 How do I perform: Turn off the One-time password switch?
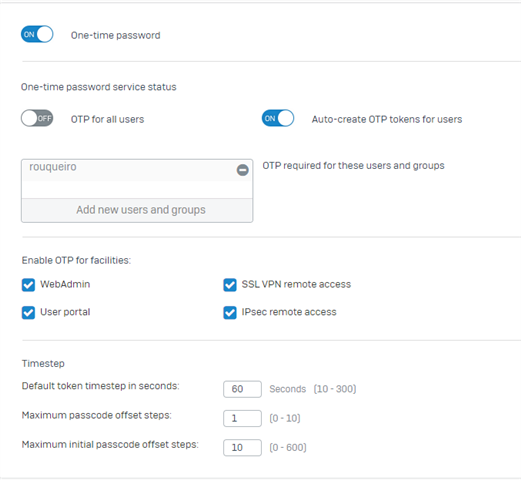(x=37, y=34)
